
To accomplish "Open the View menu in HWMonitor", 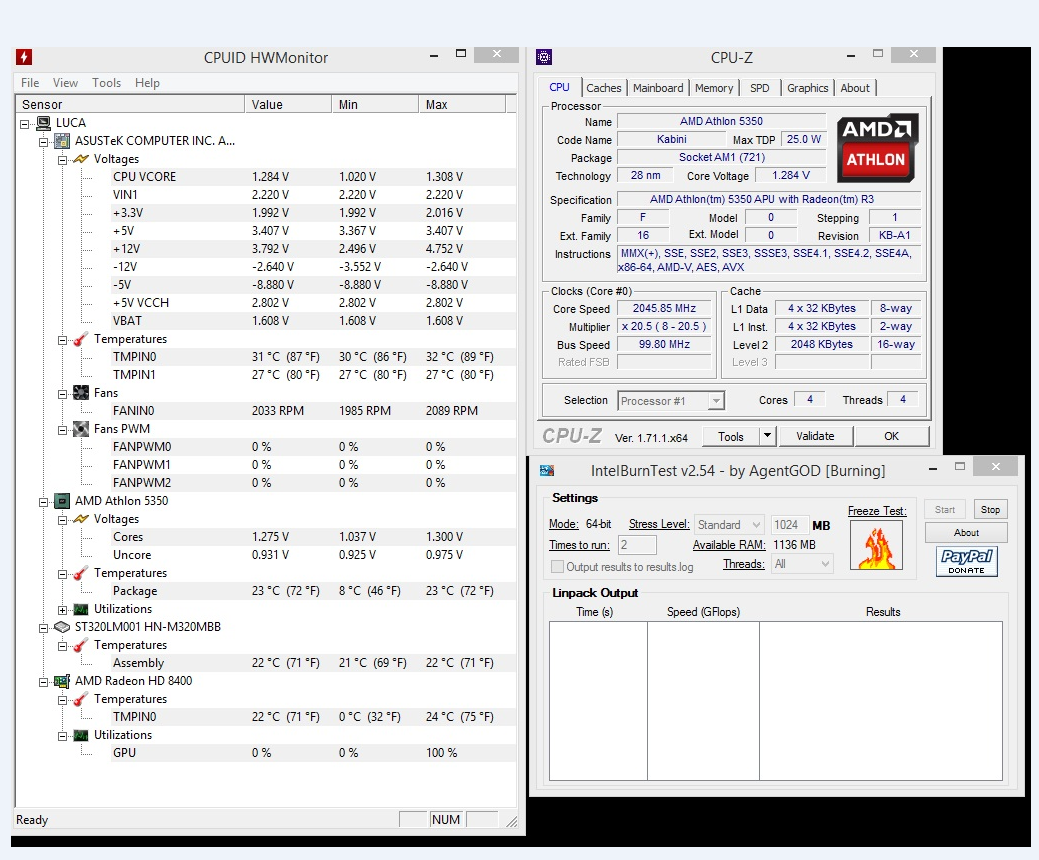I will (65, 83).
